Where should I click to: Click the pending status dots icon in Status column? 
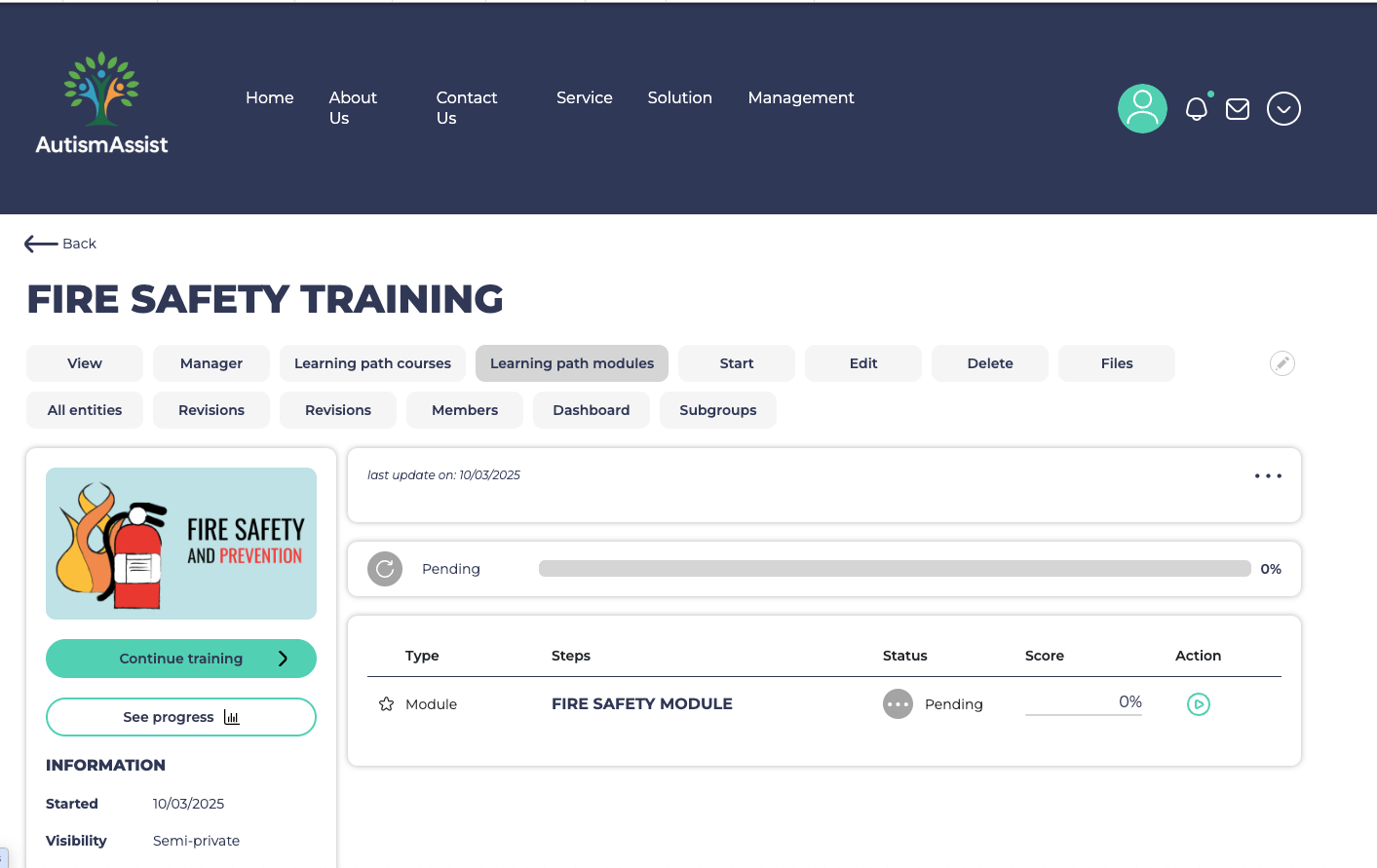[x=897, y=703]
